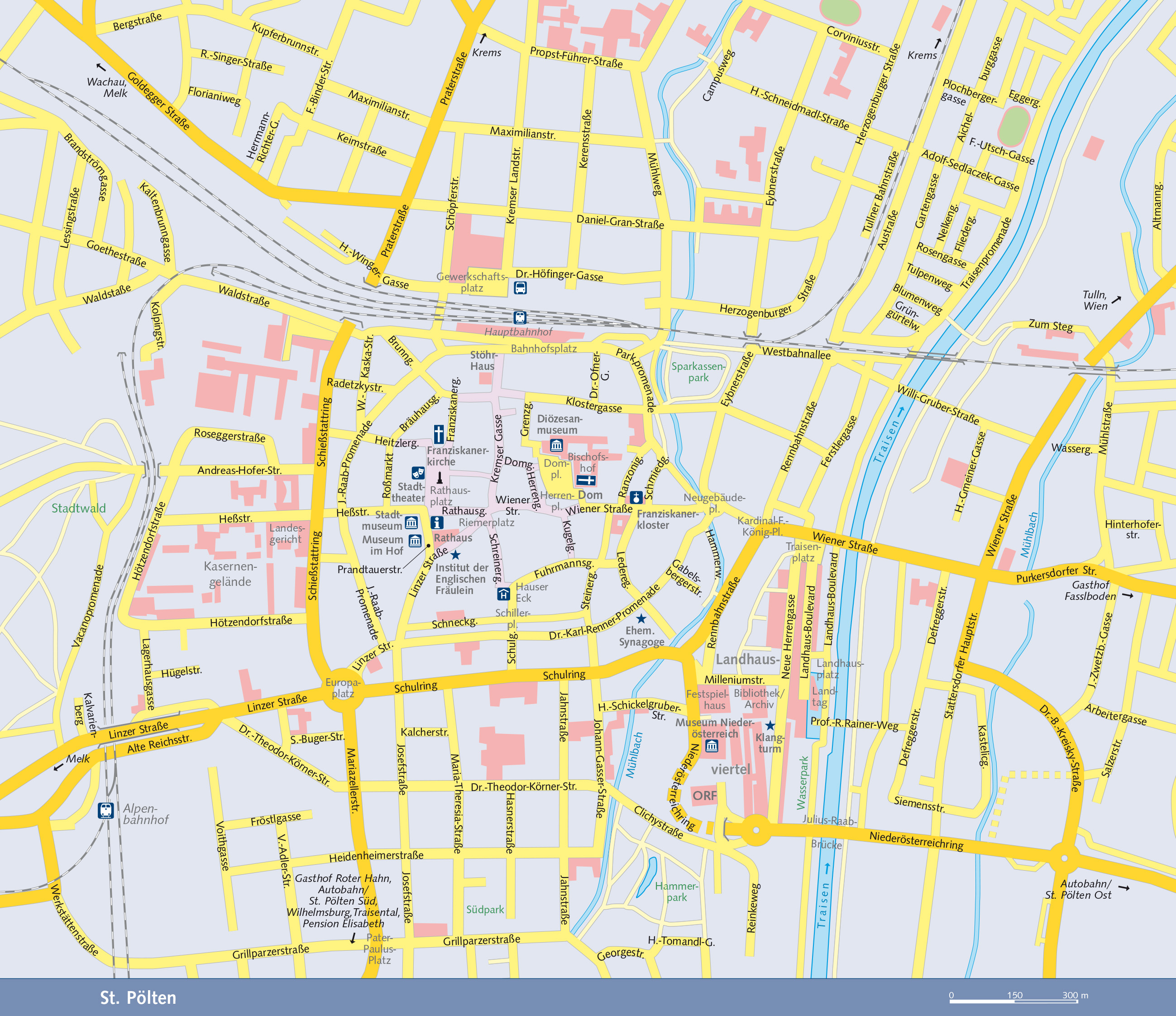1176x1016 pixels.
Task: Click the Diözesanmuseum museum icon
Action: pos(556,445)
